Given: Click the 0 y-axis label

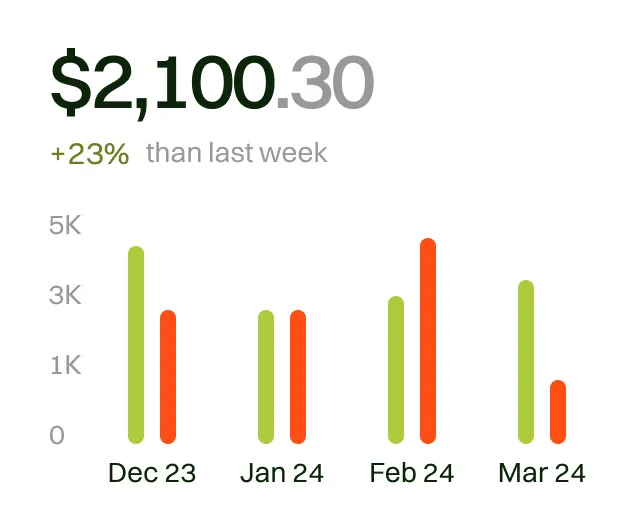Looking at the screenshot, I should coord(57,436).
